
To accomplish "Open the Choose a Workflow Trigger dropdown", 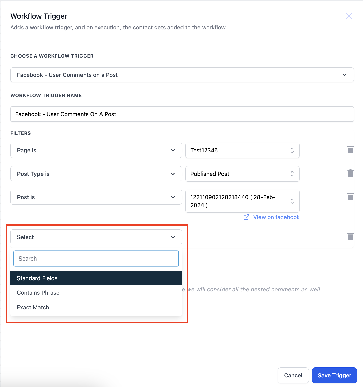I will point(182,75).
